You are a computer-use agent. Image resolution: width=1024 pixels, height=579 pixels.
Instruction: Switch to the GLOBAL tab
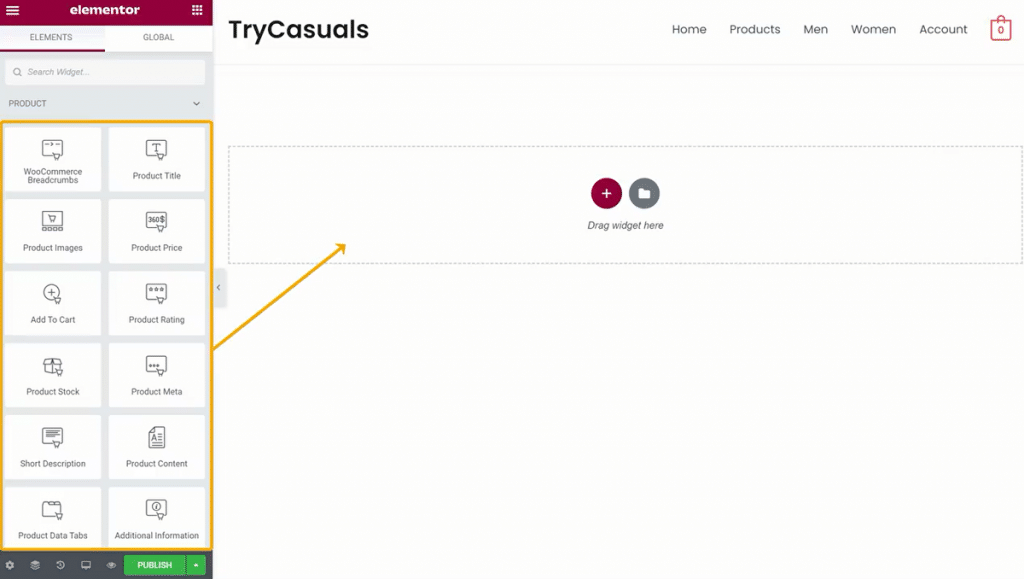coord(159,37)
